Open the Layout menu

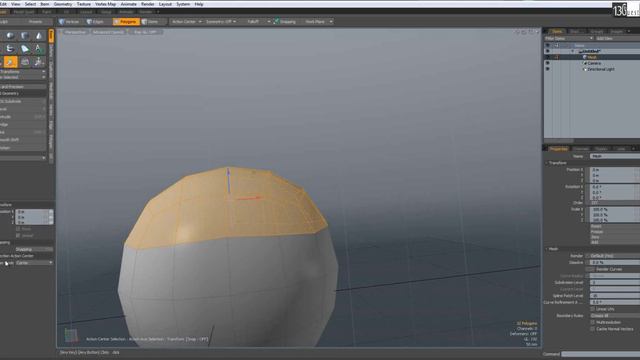165,4
